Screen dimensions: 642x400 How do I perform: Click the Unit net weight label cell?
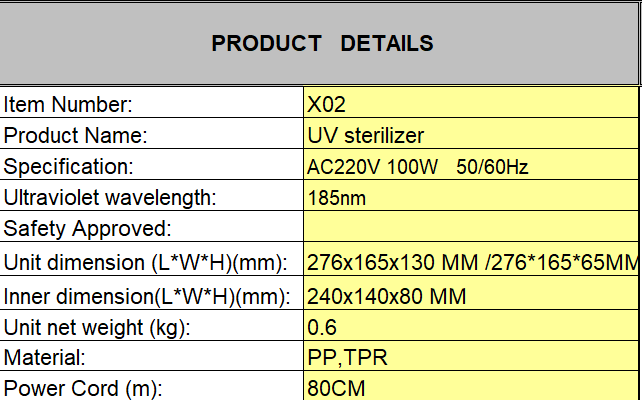tap(151, 327)
